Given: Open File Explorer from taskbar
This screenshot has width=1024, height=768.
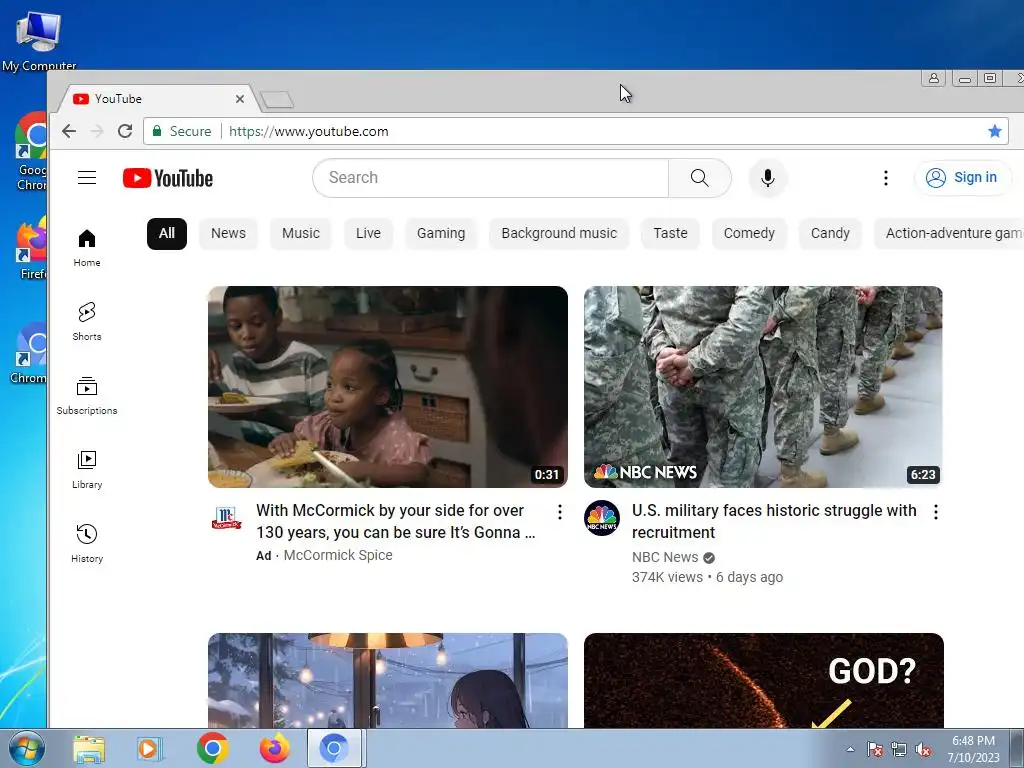Looking at the screenshot, I should pyautogui.click(x=88, y=749).
